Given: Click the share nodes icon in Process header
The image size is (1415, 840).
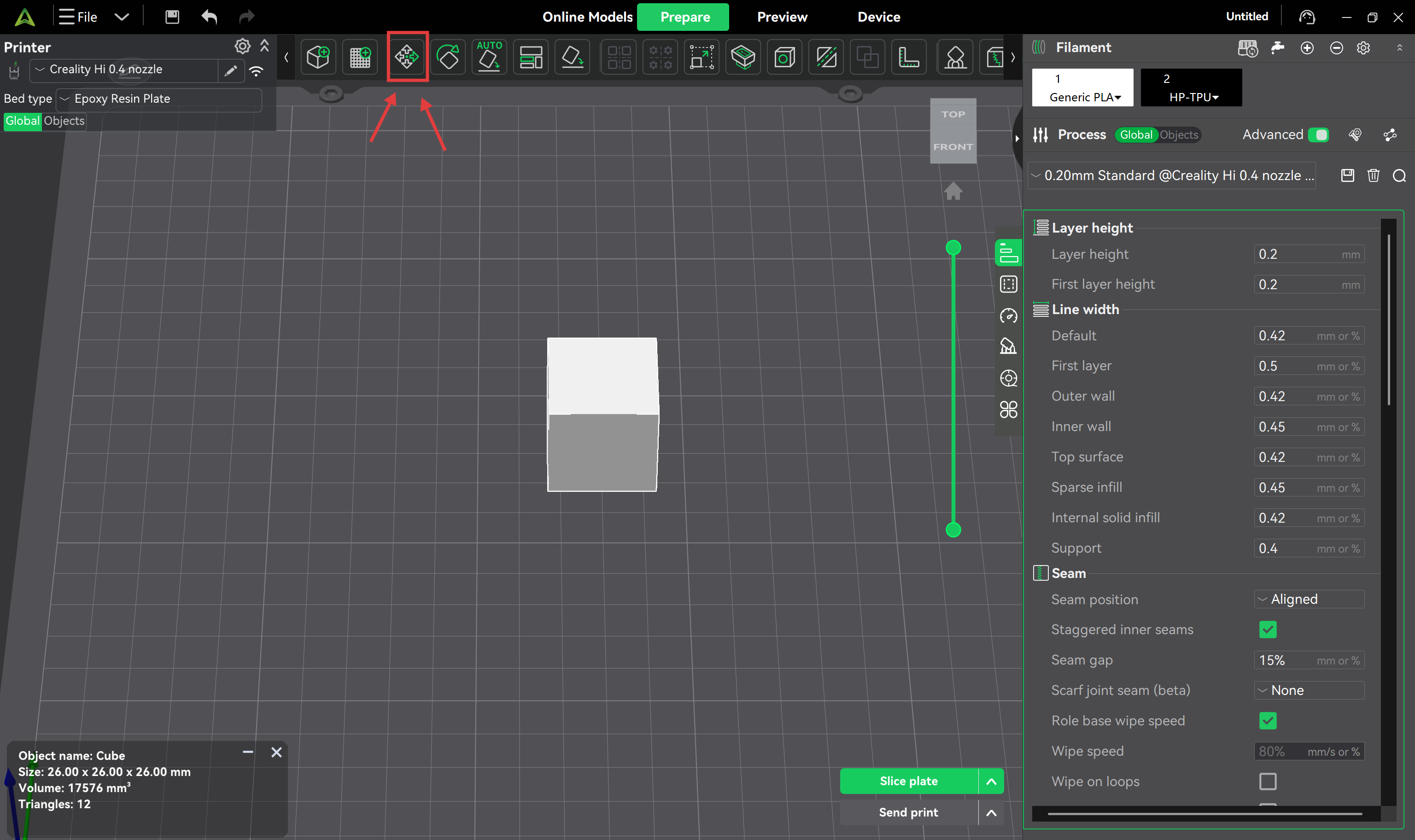Looking at the screenshot, I should click(1390, 135).
